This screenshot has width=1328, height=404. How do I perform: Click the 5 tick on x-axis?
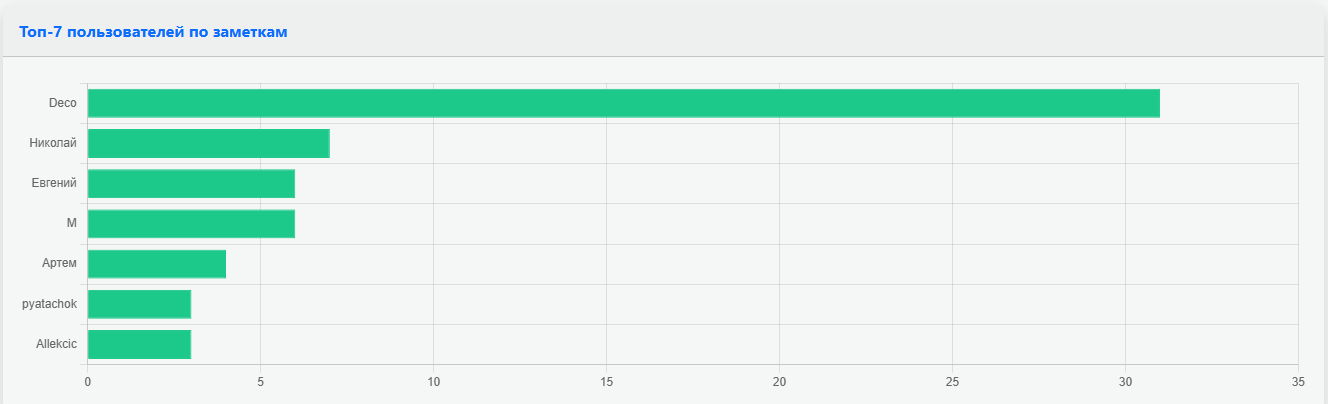pyautogui.click(x=261, y=381)
